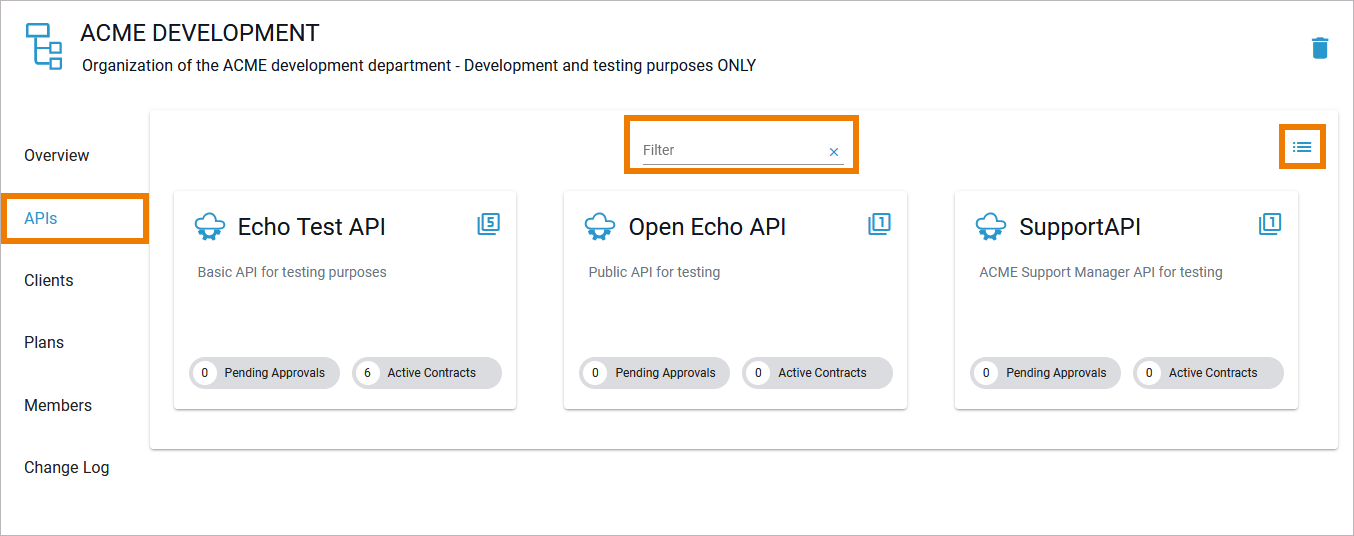Click into the Filter text field
This screenshot has width=1354, height=536.
coord(730,150)
